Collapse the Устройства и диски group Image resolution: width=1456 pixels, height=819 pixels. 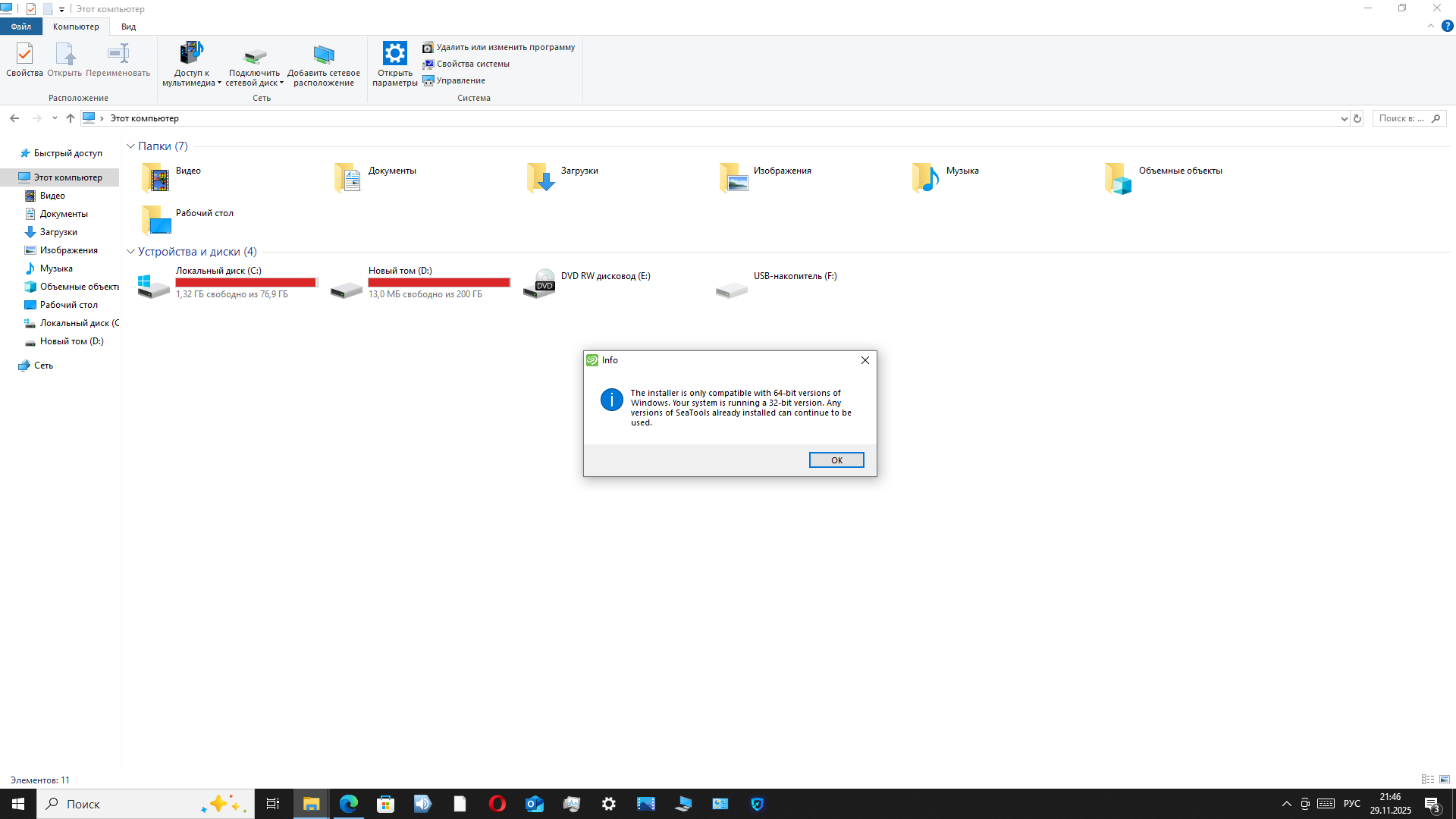click(x=130, y=252)
